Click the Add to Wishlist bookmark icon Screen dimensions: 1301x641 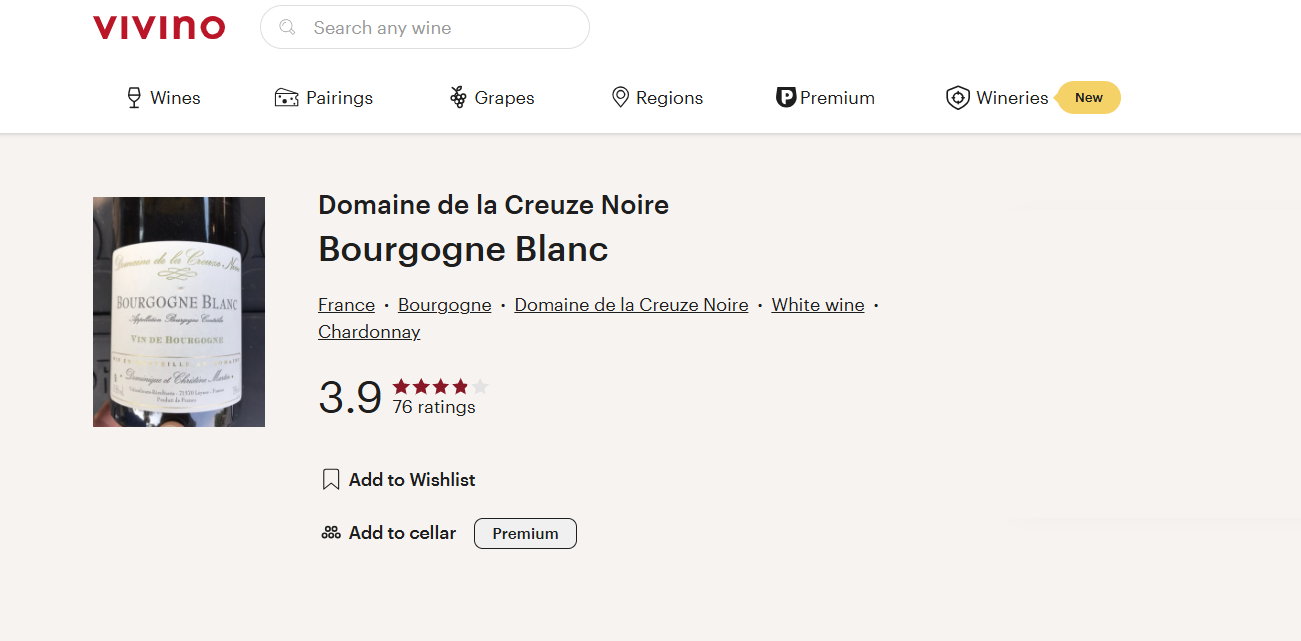331,480
